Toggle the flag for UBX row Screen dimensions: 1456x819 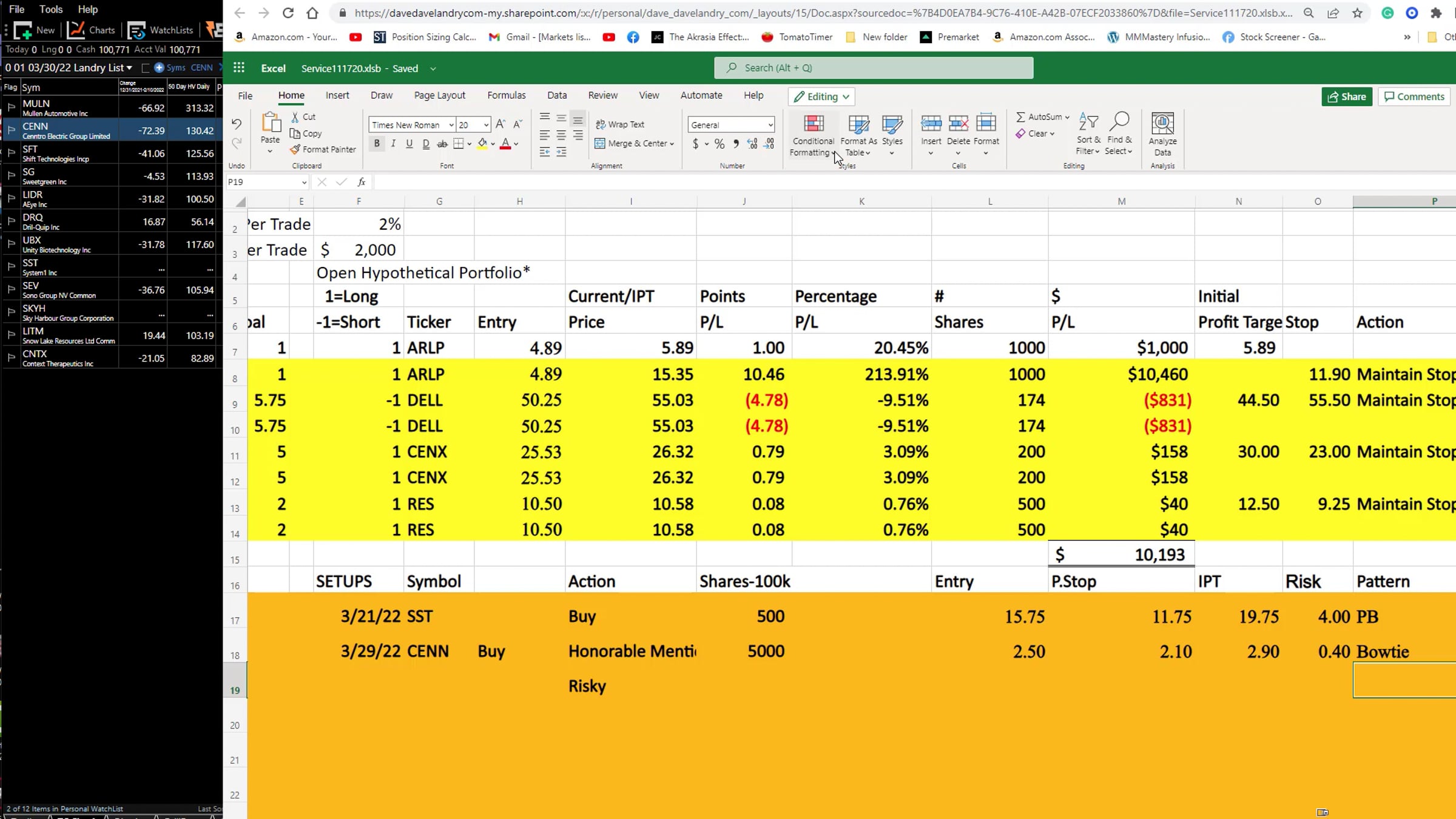(11, 244)
